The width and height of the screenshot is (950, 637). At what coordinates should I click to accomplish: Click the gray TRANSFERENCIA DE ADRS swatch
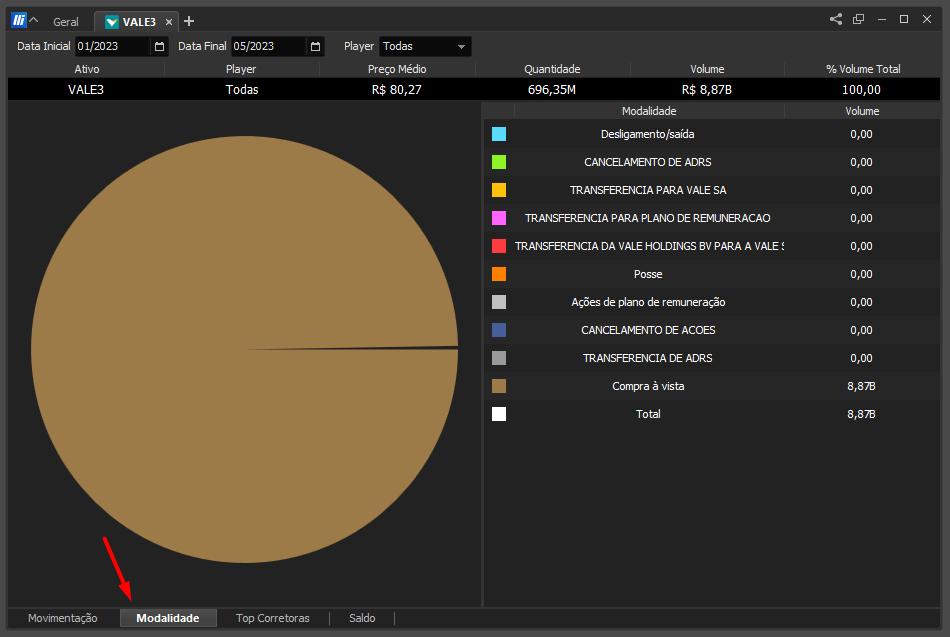(499, 358)
